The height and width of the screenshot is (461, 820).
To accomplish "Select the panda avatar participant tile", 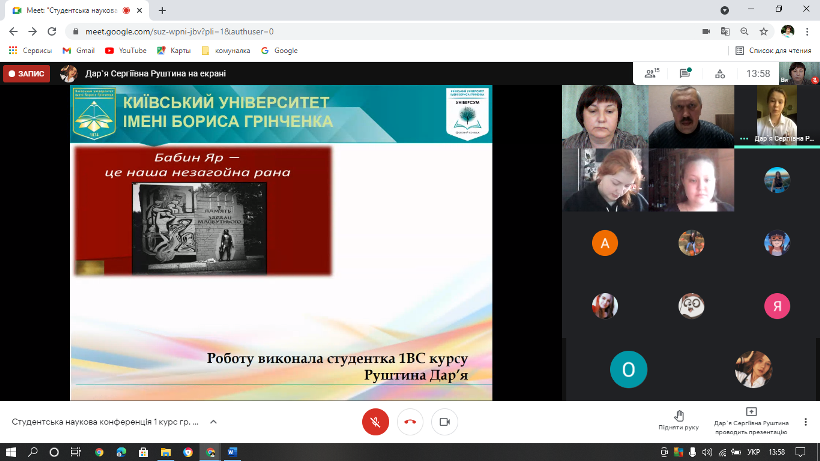I will (x=691, y=306).
